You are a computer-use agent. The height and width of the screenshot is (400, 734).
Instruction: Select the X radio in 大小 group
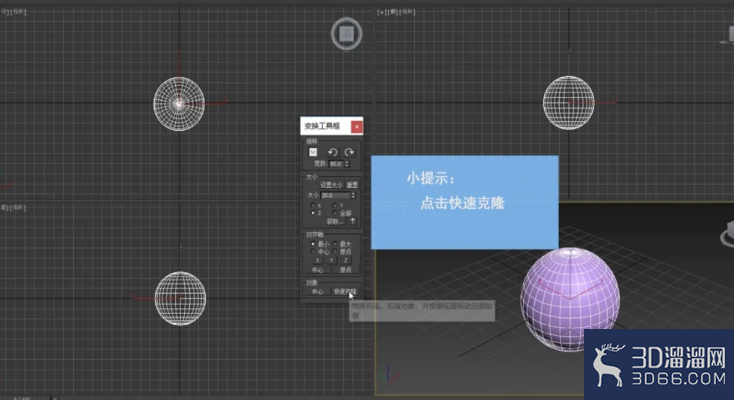[313, 205]
